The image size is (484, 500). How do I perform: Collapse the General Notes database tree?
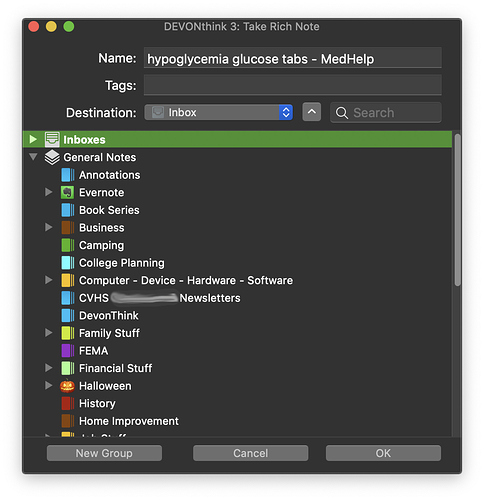[33, 157]
